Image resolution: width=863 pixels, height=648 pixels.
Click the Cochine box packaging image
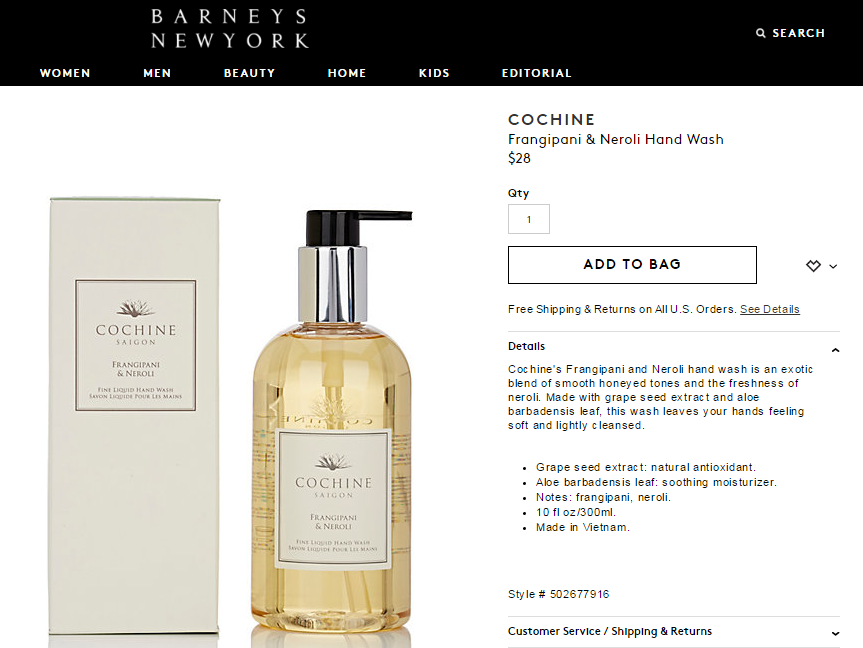(x=134, y=418)
